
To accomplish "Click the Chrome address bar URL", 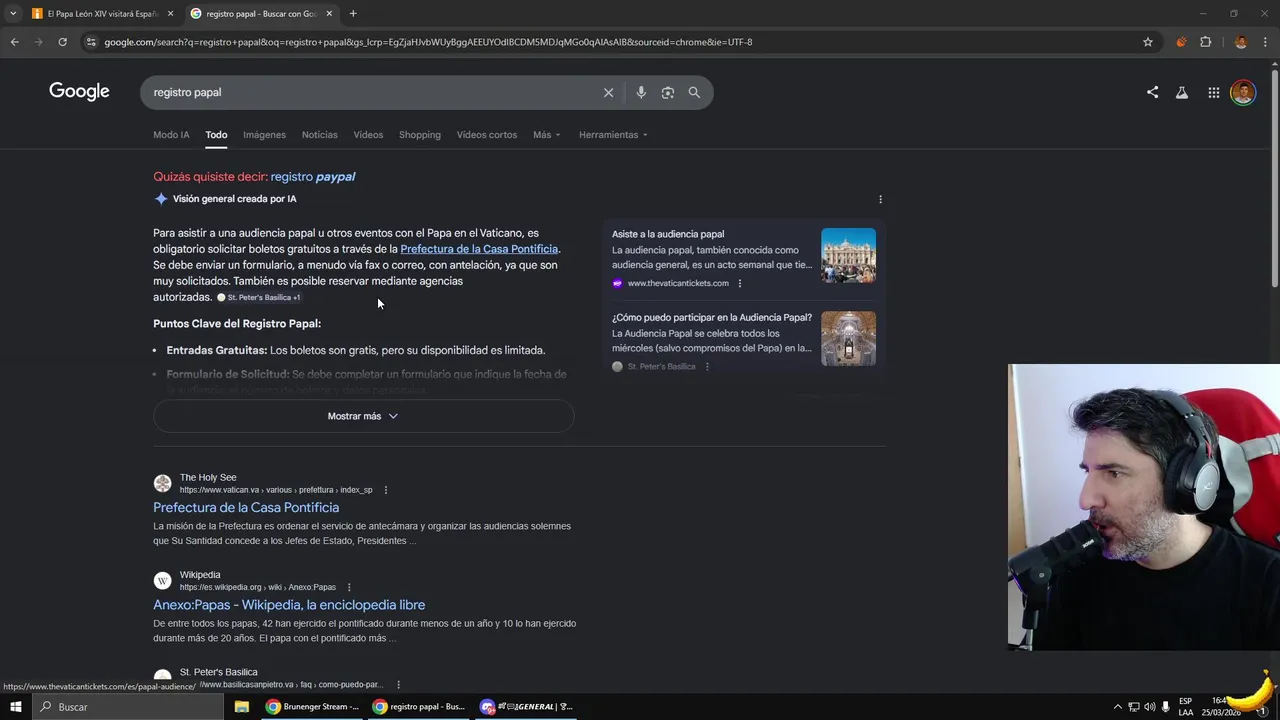I will pos(428,42).
